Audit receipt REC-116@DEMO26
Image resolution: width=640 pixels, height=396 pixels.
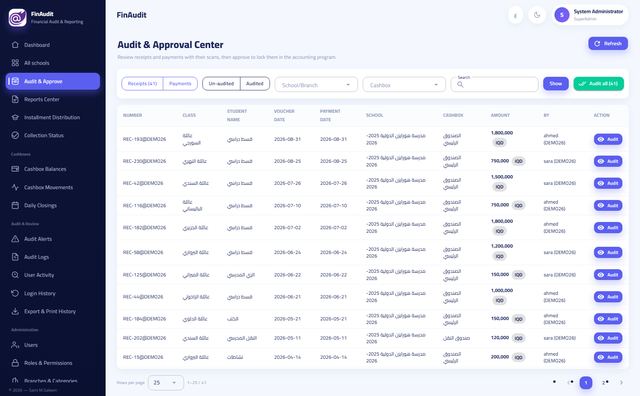coord(608,205)
